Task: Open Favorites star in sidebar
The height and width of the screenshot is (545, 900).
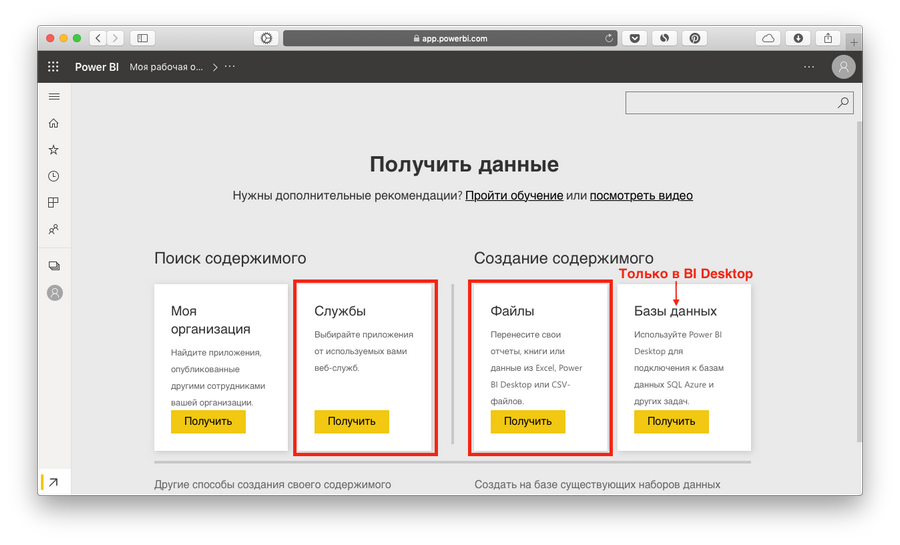Action: click(x=54, y=150)
